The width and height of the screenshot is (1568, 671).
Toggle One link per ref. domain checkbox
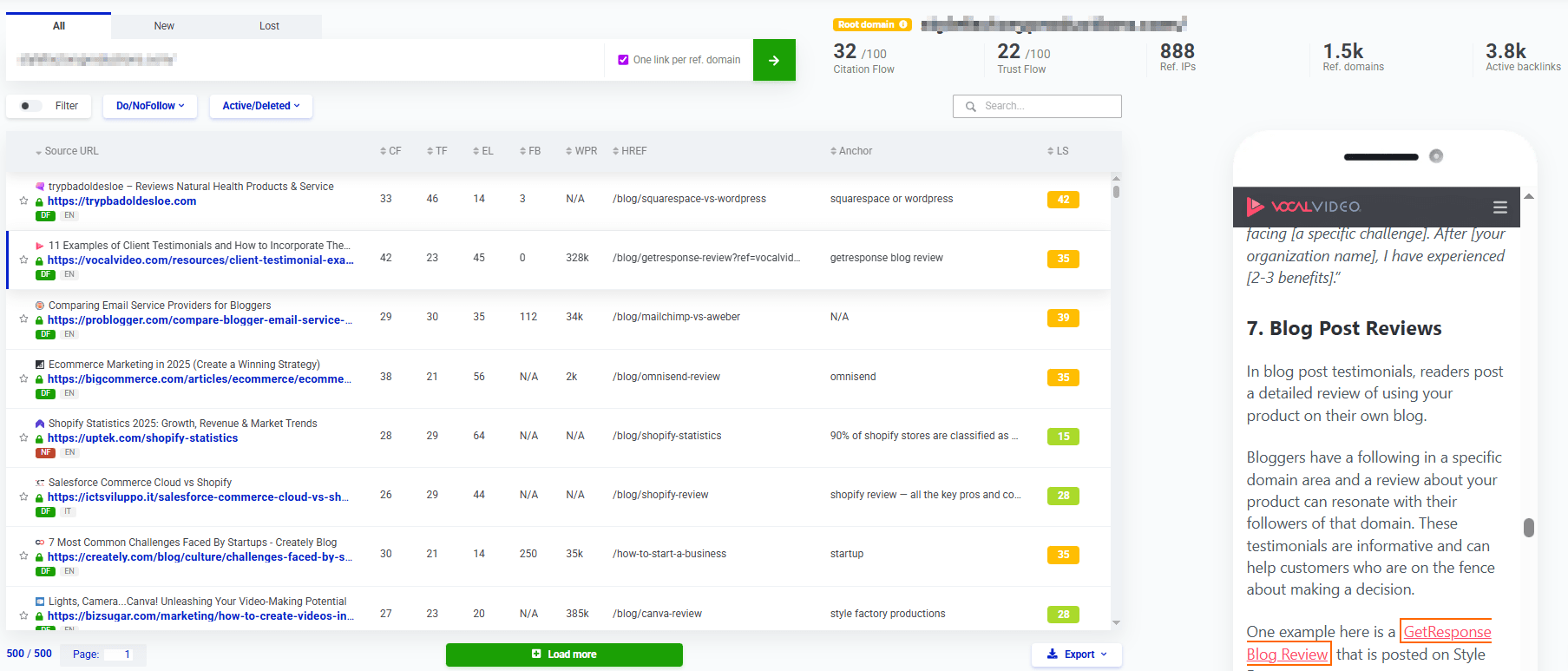point(623,60)
